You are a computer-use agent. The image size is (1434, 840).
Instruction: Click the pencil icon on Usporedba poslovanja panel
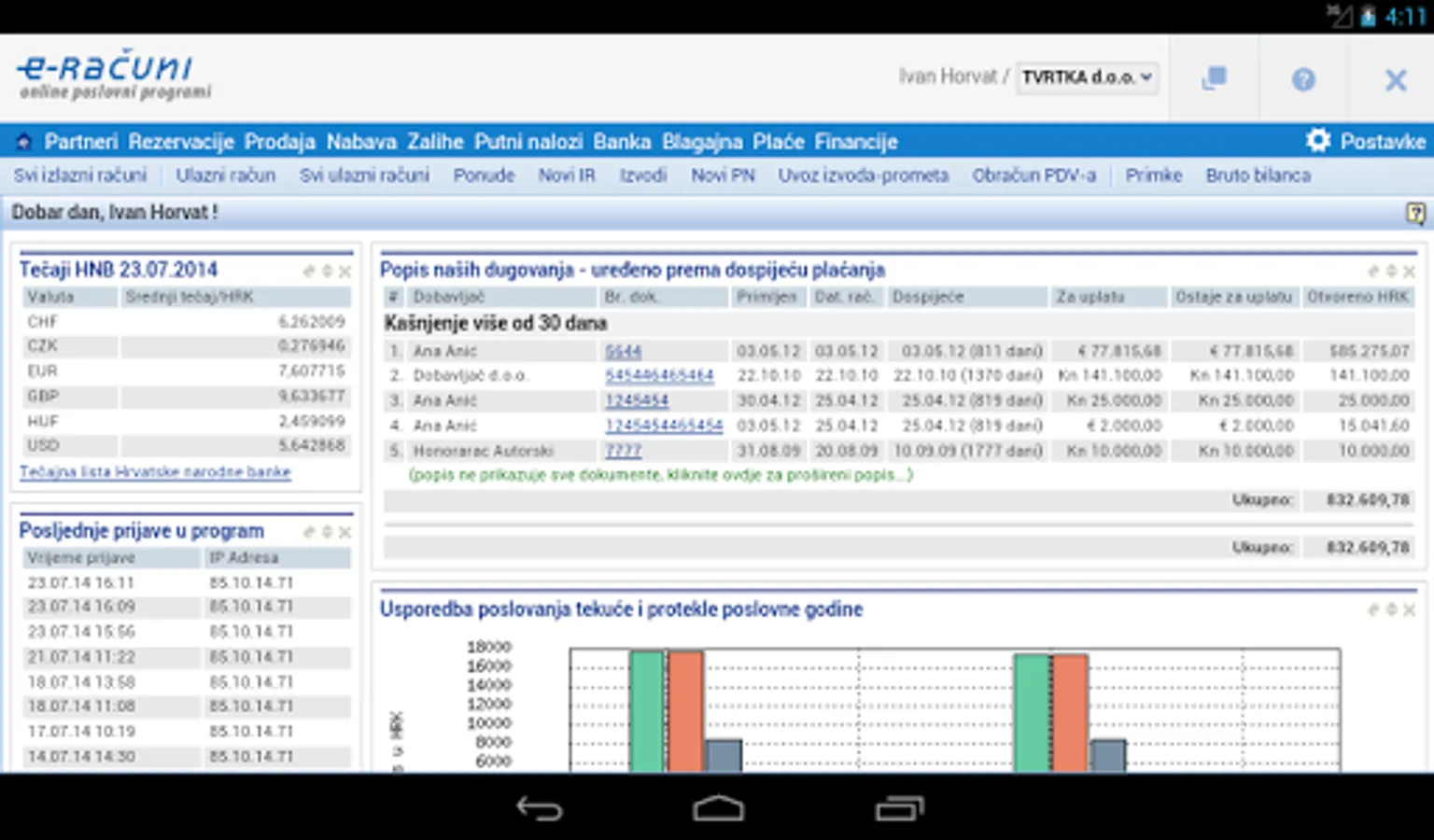coord(1372,609)
